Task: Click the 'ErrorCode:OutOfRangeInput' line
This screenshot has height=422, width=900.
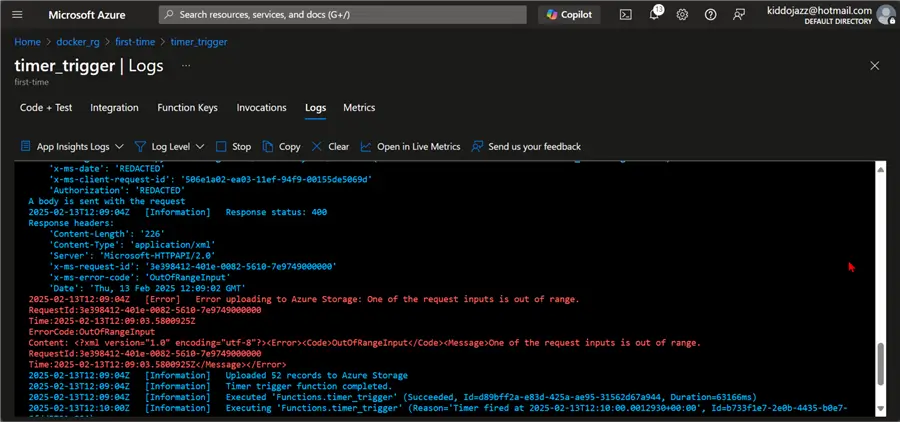Action: coord(92,332)
